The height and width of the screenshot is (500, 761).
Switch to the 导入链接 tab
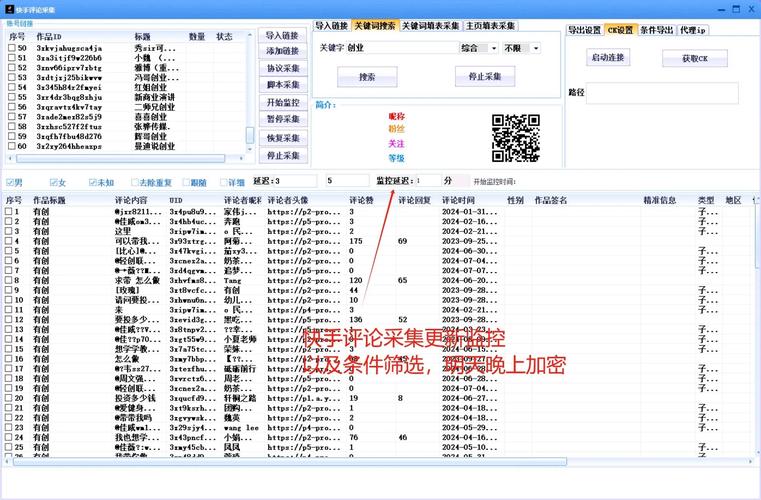tap(332, 26)
